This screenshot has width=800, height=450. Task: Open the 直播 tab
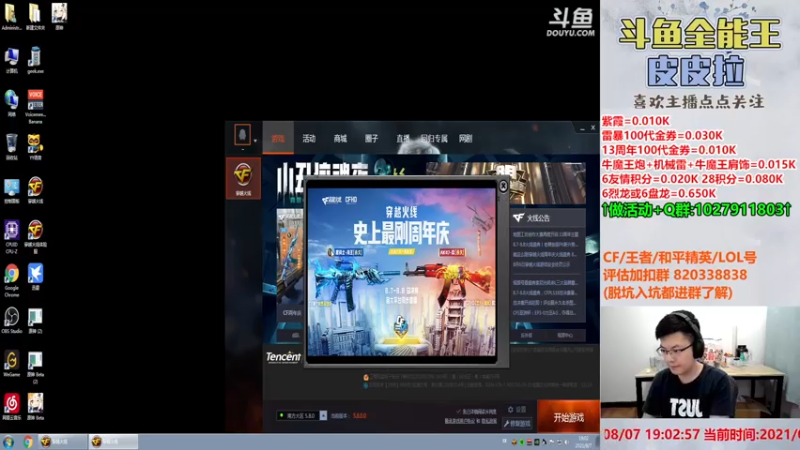[403, 138]
